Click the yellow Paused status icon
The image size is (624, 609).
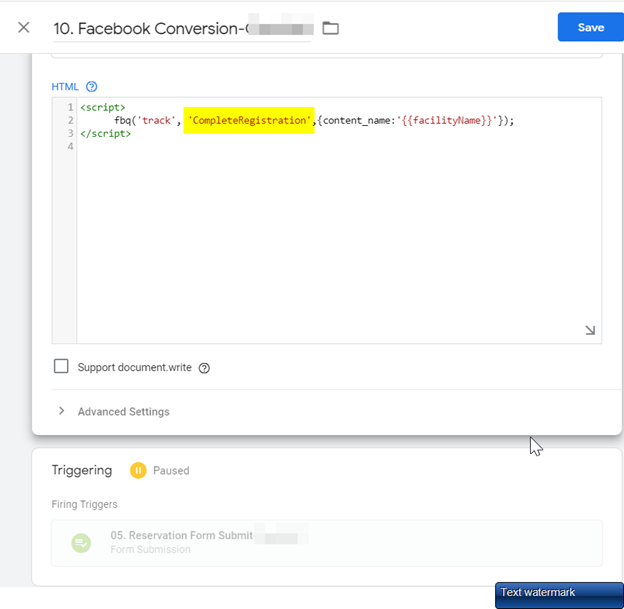coord(138,470)
